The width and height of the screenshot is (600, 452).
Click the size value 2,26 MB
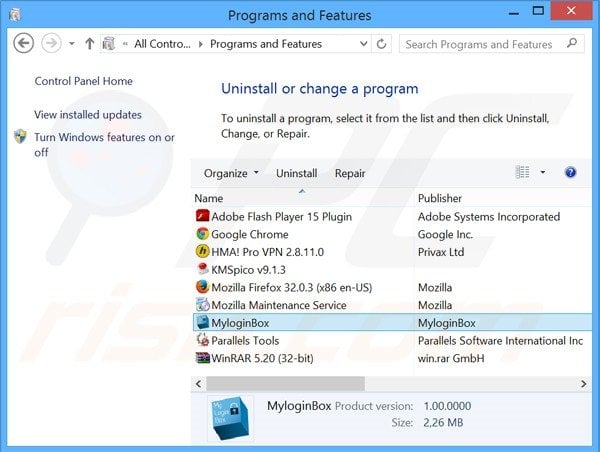(x=443, y=423)
